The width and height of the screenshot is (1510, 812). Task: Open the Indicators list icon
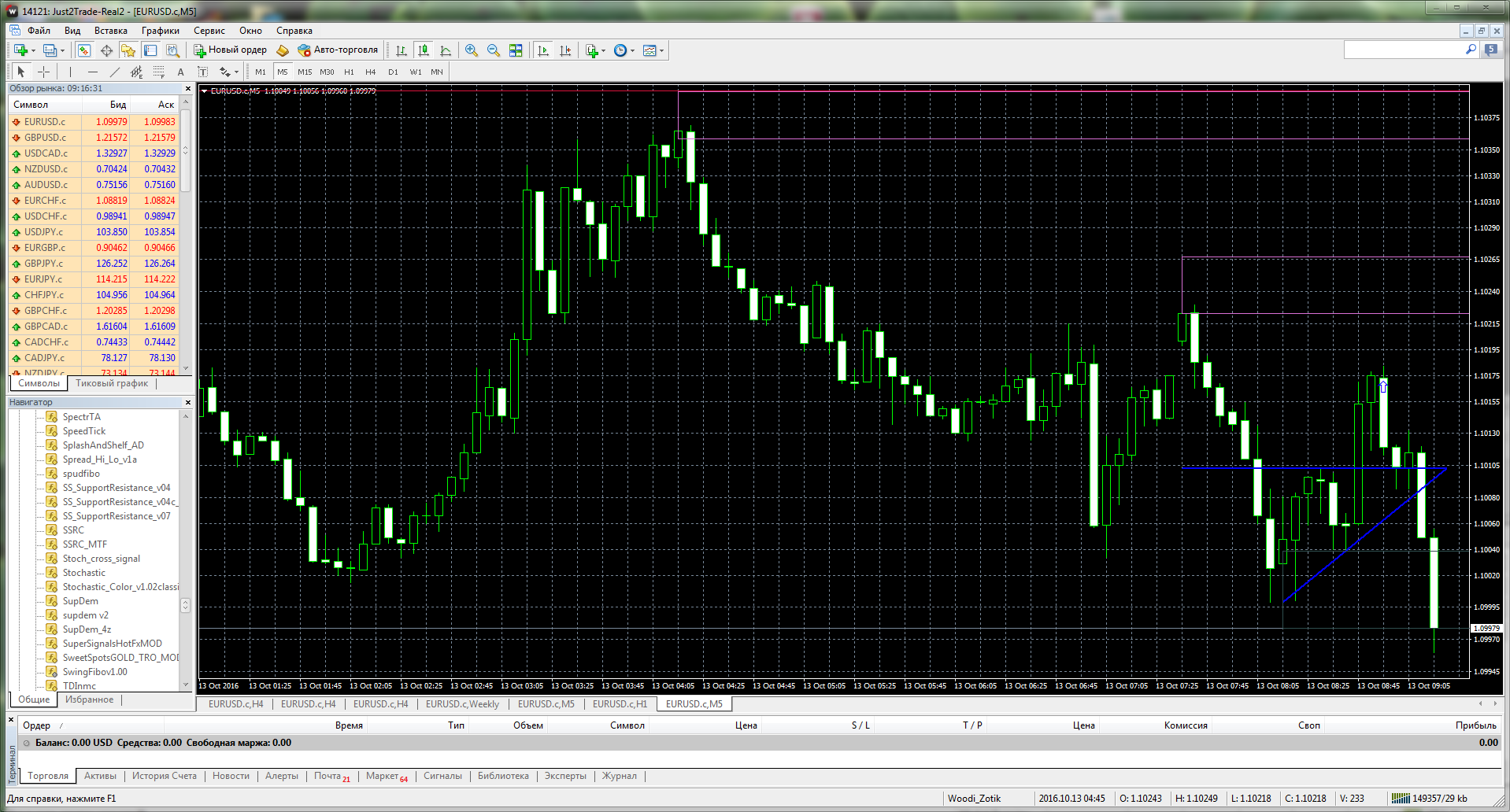pyautogui.click(x=592, y=50)
